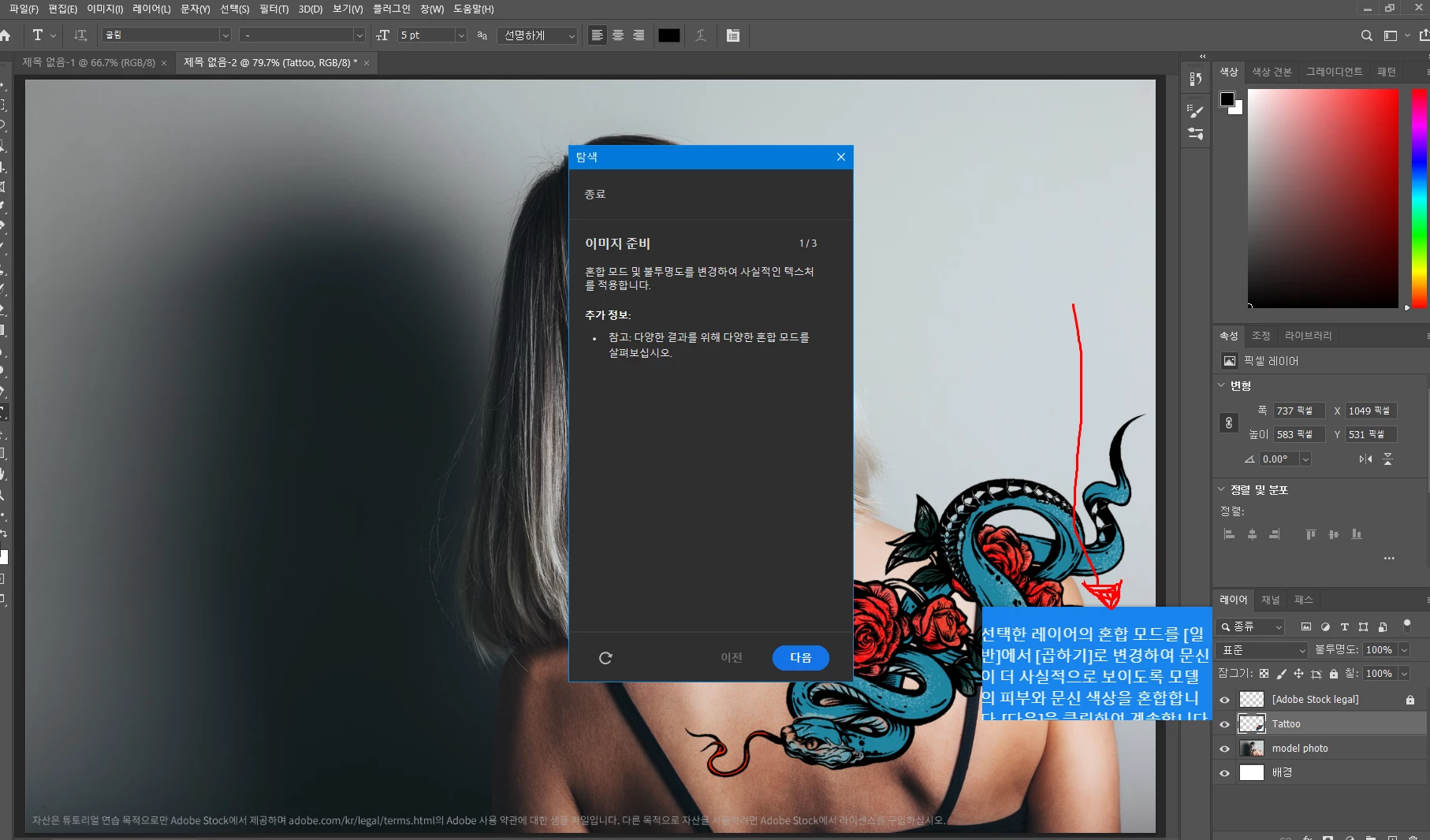Toggle text orientation icon
Image resolution: width=1430 pixels, height=840 pixels.
80,35
